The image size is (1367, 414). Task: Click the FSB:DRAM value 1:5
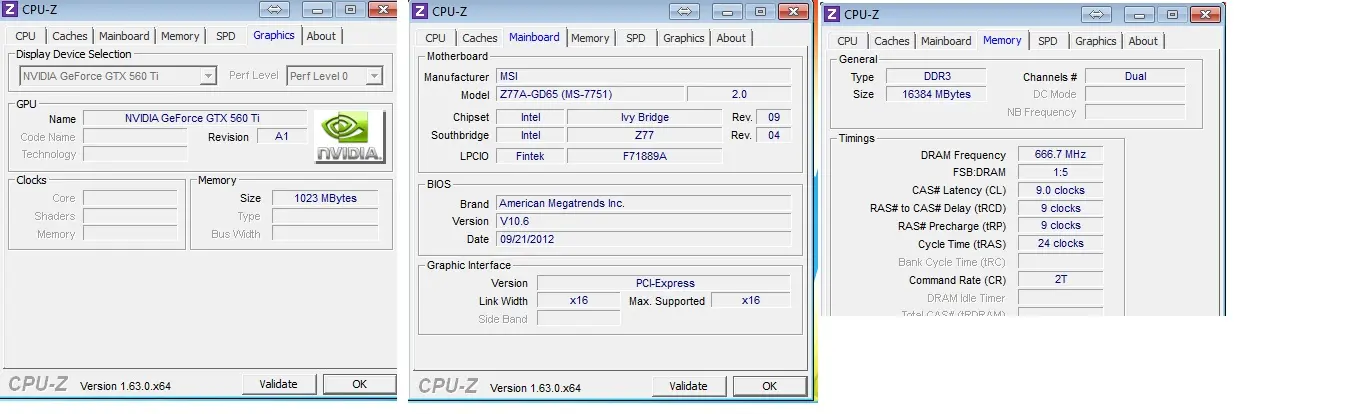[x=1061, y=172]
